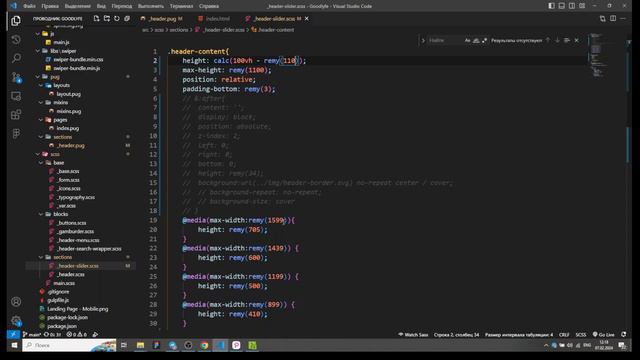
Task: Click the main branch in status bar
Action: tap(32, 335)
